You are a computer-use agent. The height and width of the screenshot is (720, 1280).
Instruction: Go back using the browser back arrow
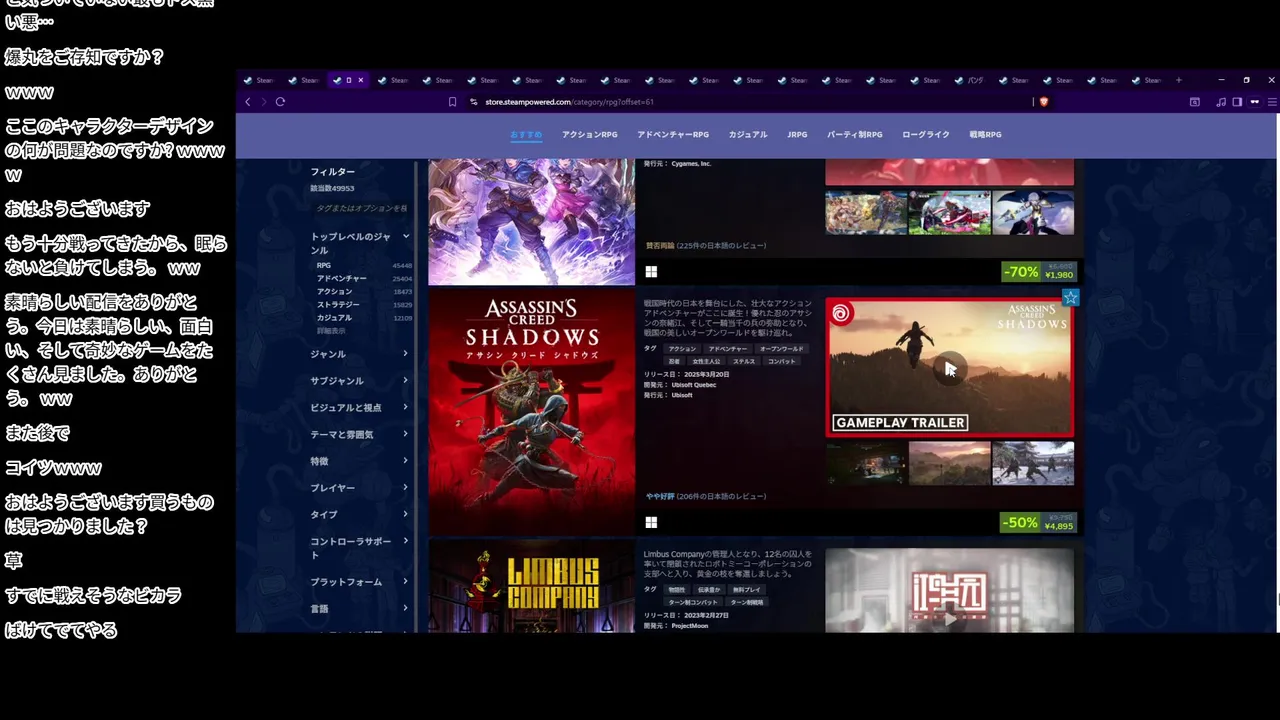click(248, 101)
